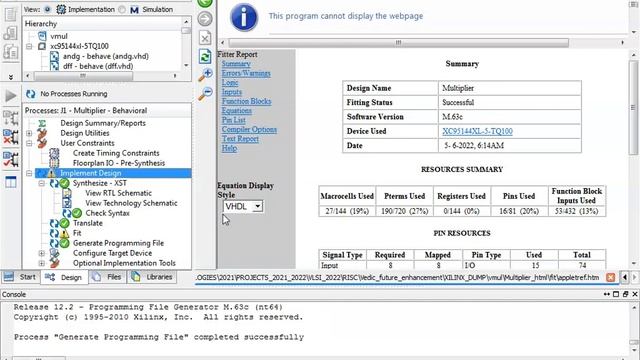
Task: Click the add source files icon in left toolbar
Action: pos(11,33)
